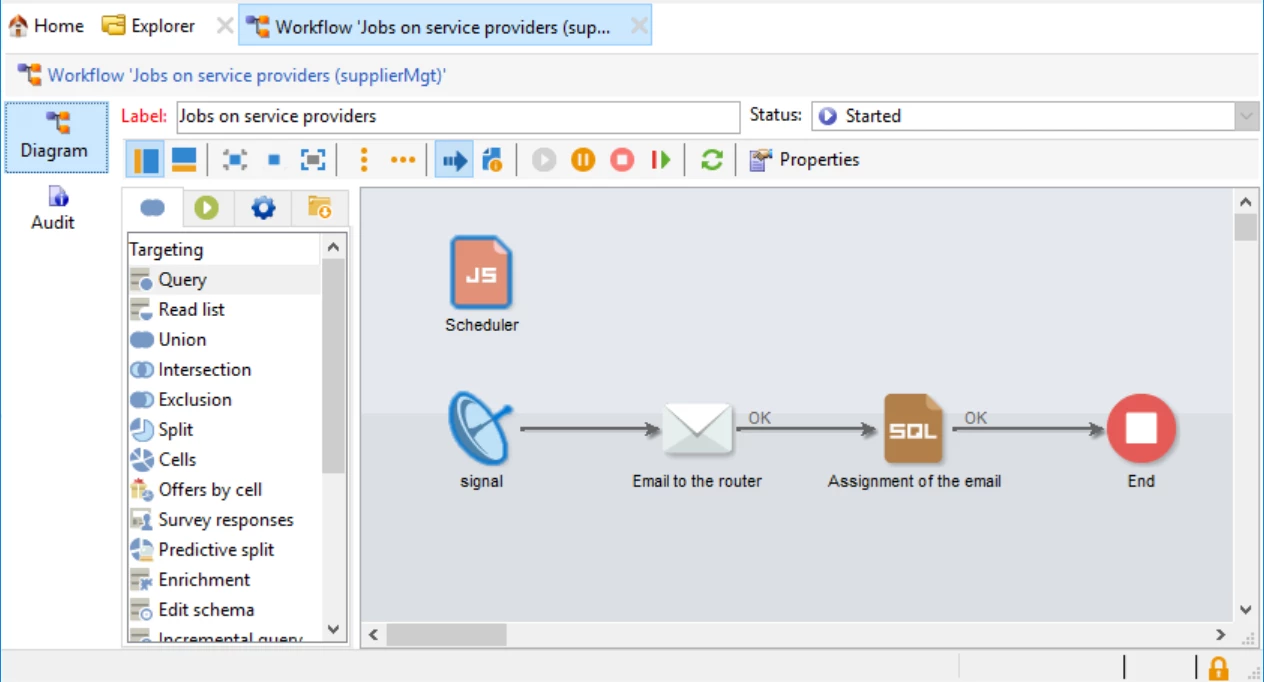Screen dimensions: 1264x682
Task: Select Intersection activity
Action: pyautogui.click(x=224, y=370)
